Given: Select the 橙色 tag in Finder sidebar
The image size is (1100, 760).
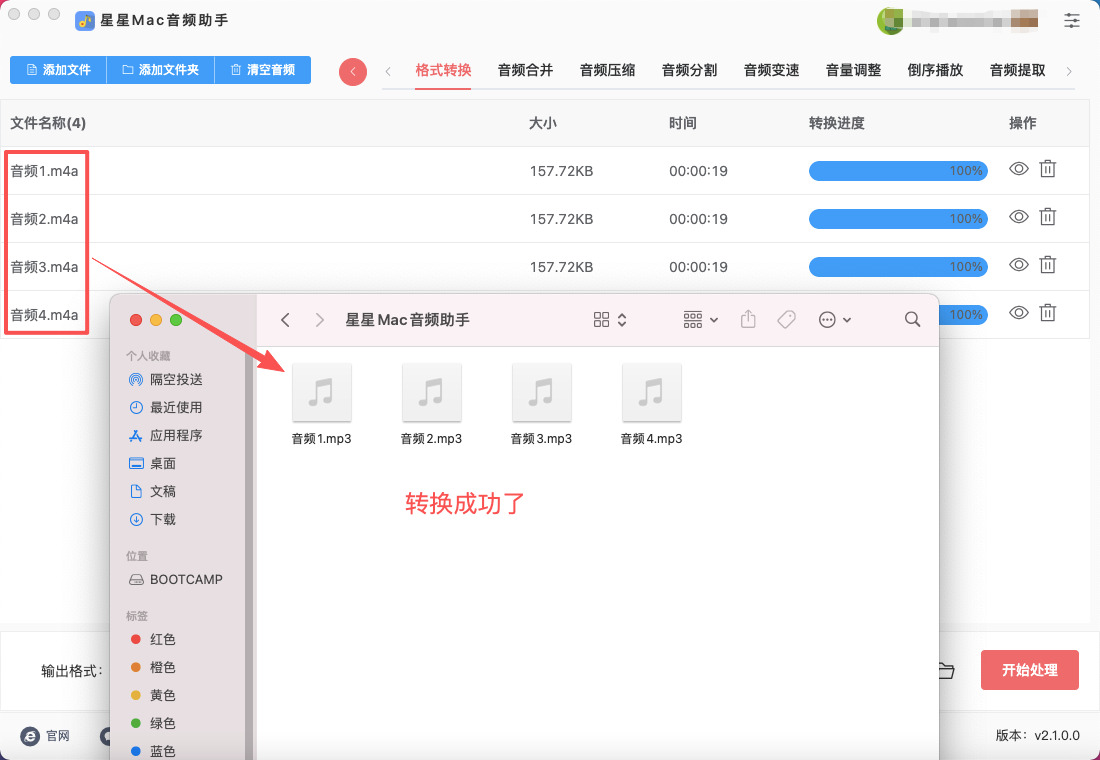Looking at the screenshot, I should point(153,667).
